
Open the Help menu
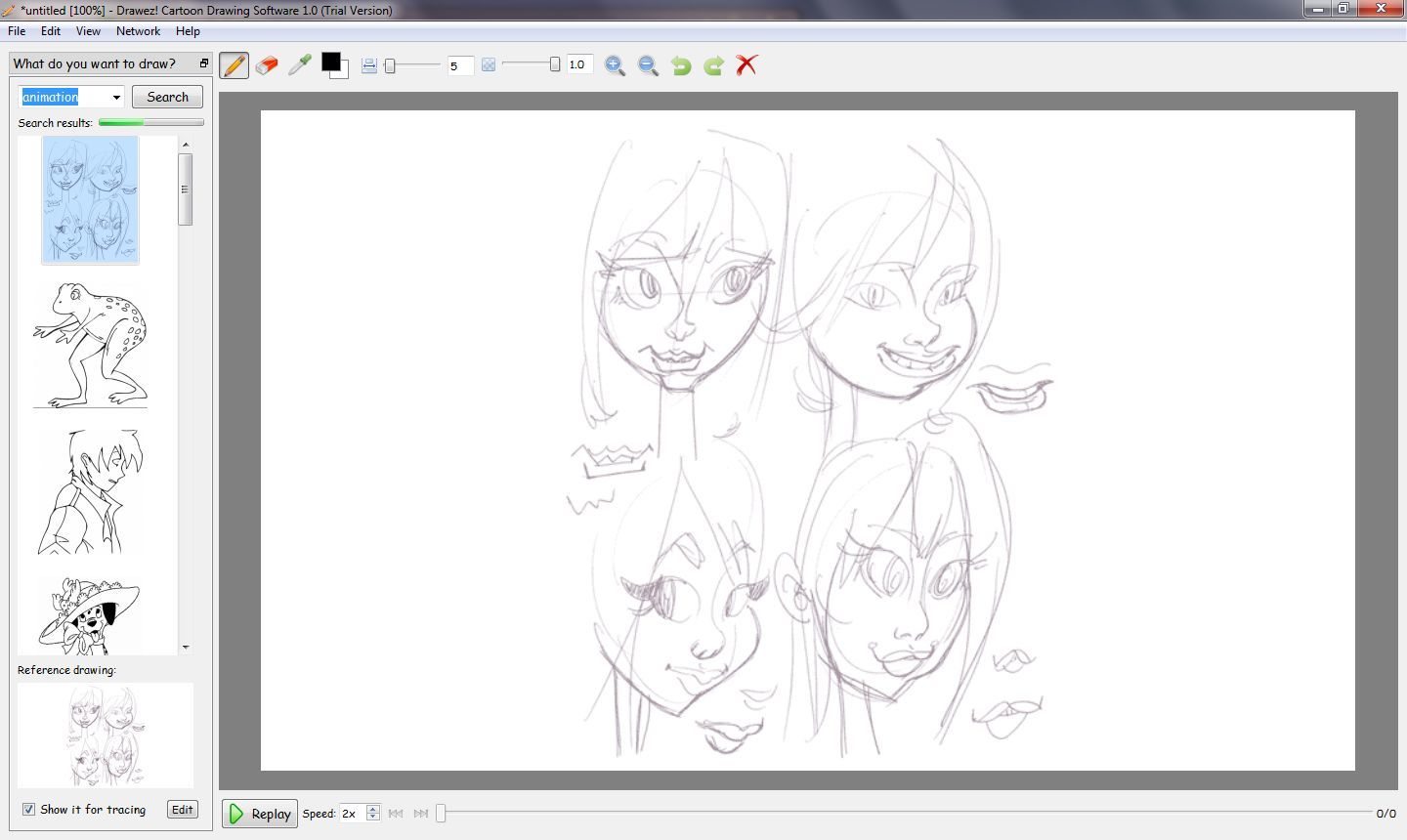point(188,31)
